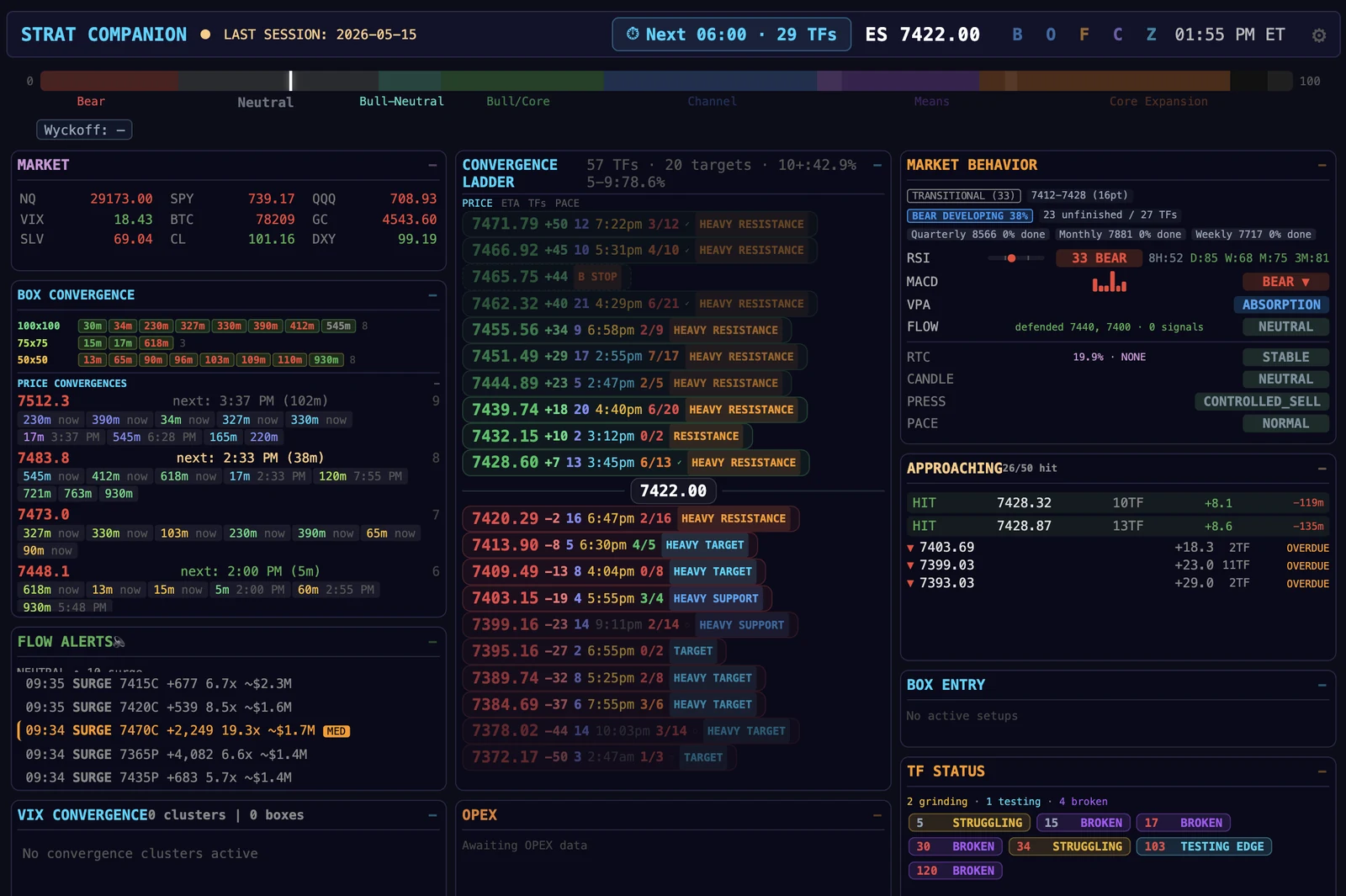Collapse the Box Entry panel

(x=1322, y=686)
